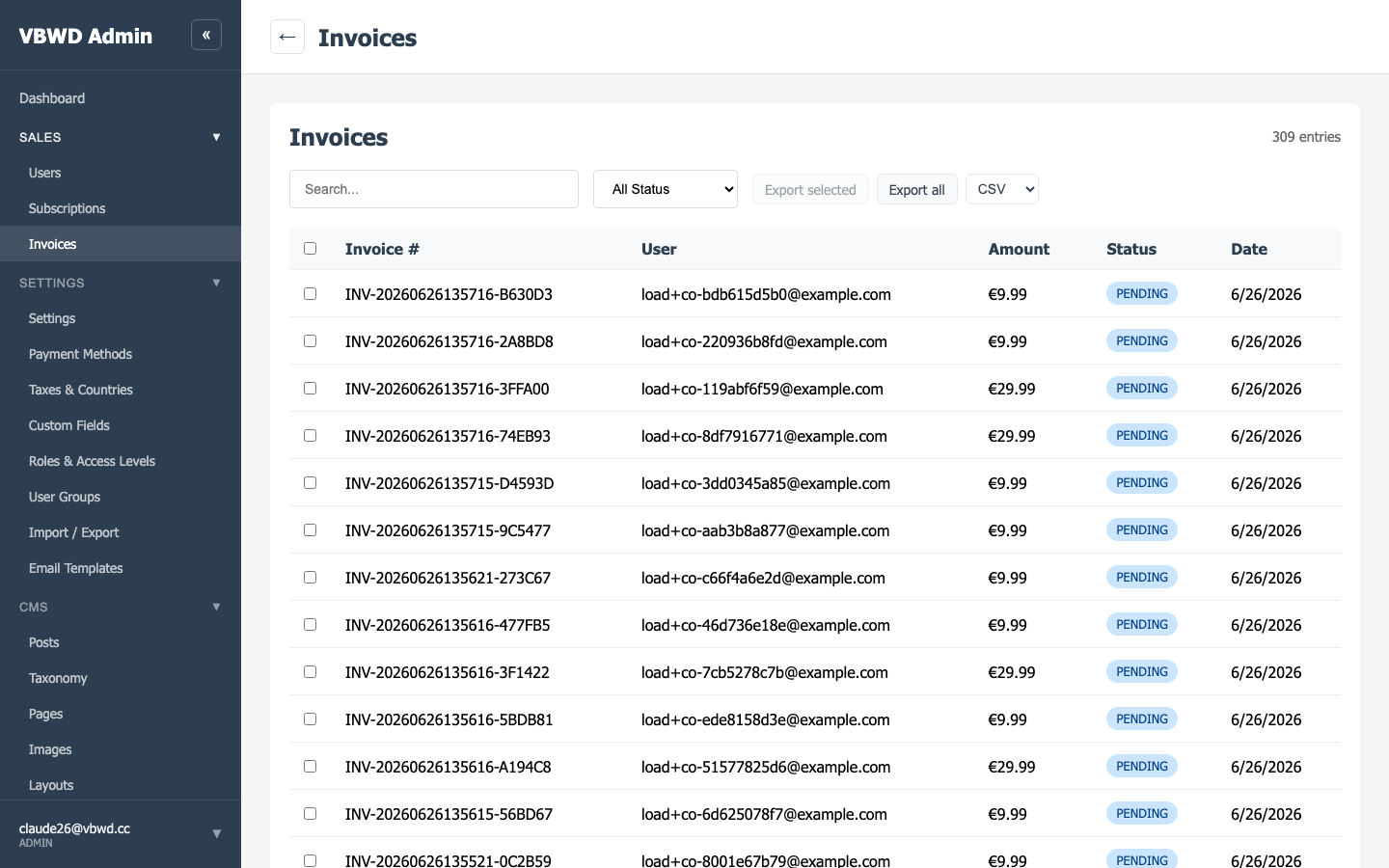This screenshot has width=1389, height=868.
Task: Toggle the select-all invoices checkbox
Action: coord(310,248)
